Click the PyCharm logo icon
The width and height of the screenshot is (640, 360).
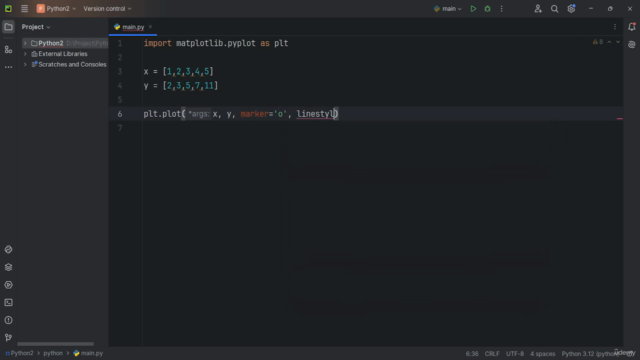tap(8, 9)
